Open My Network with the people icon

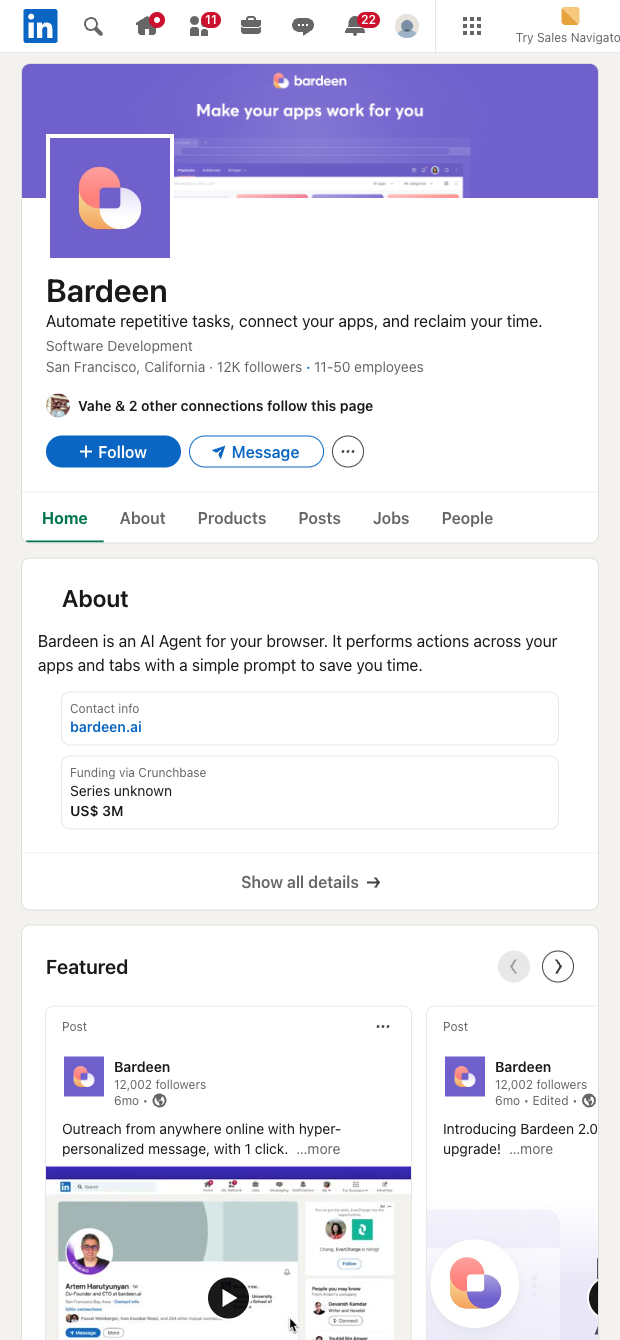click(199, 26)
